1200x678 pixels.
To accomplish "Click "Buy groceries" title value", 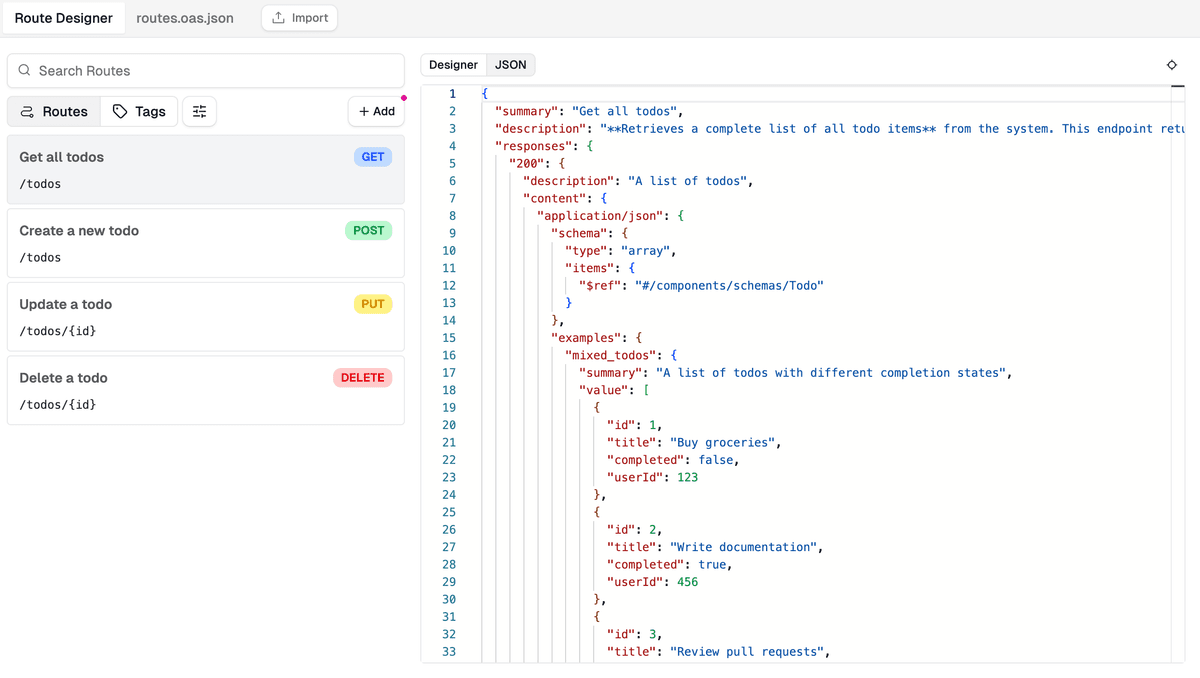I will [723, 443].
